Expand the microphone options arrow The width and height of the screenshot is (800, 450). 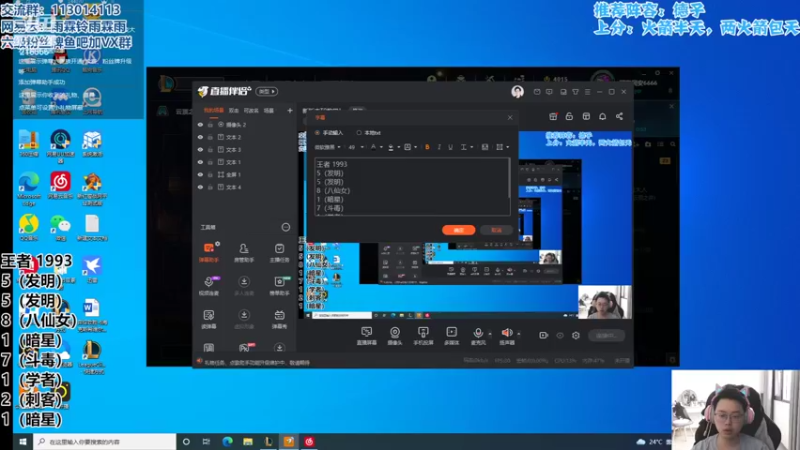click(x=490, y=334)
